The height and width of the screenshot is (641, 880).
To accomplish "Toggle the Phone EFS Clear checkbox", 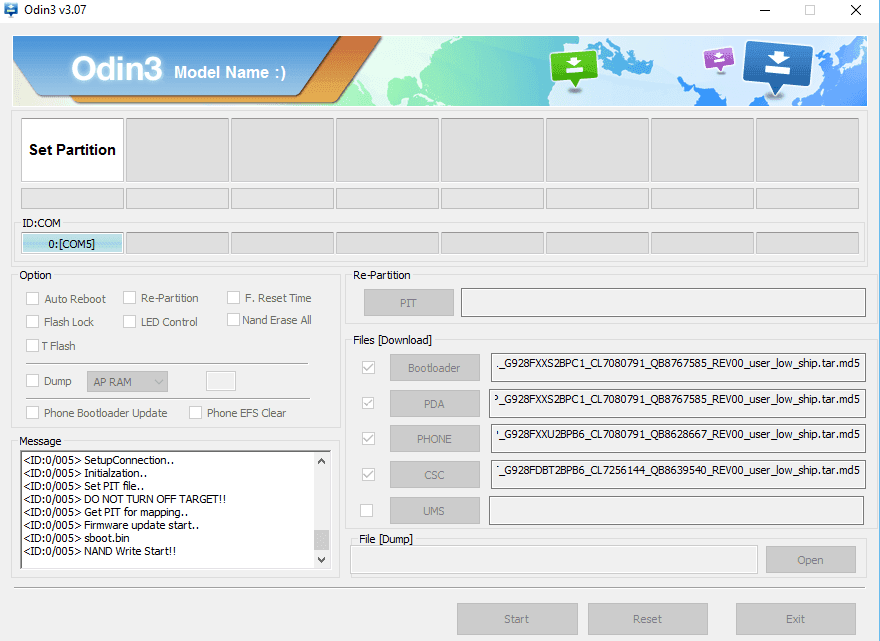I will 195,413.
